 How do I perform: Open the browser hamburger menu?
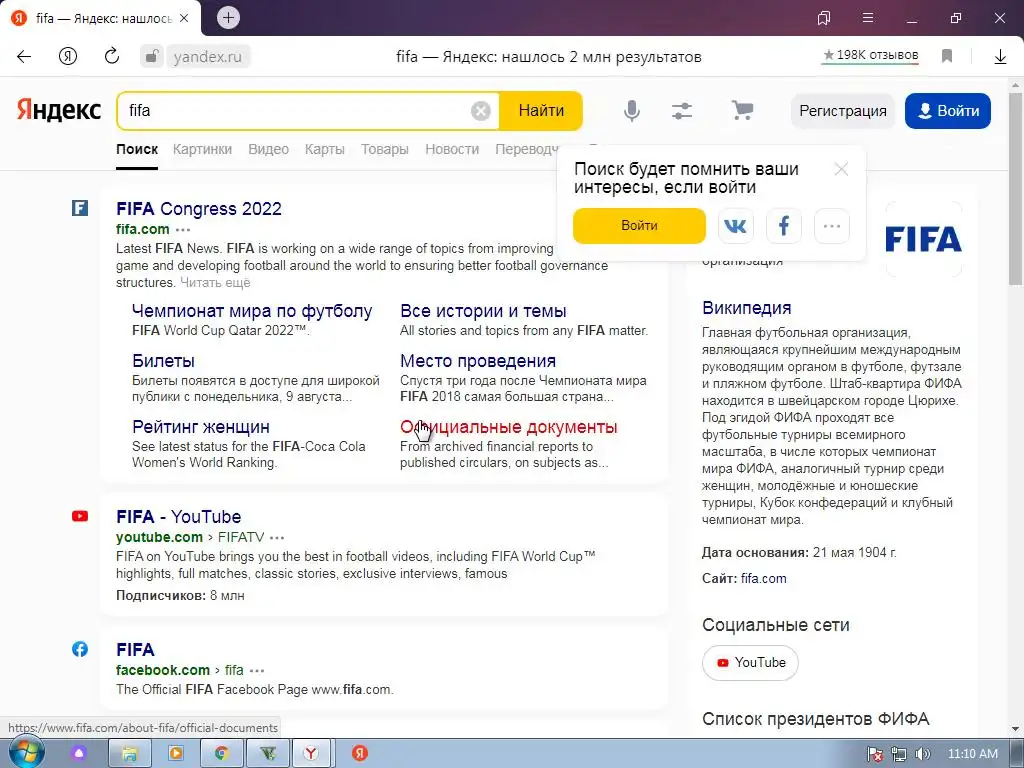tap(868, 18)
